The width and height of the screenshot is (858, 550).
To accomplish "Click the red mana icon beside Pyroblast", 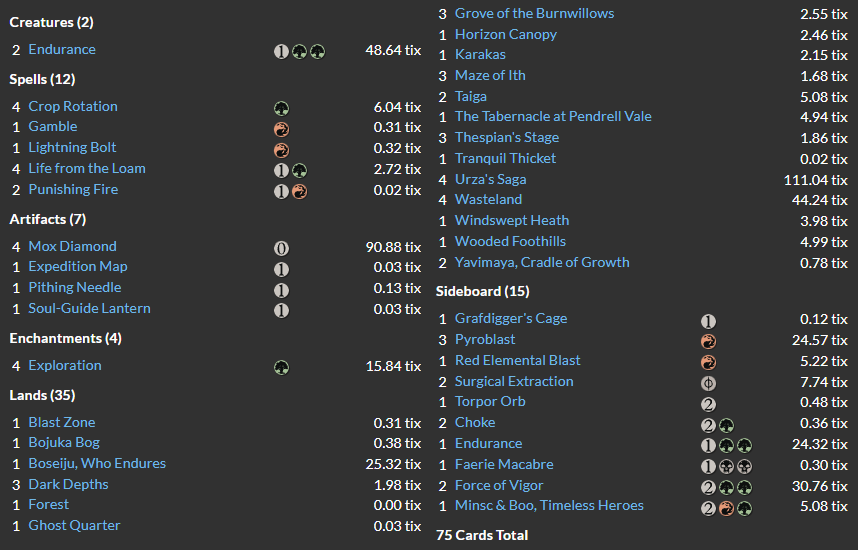I will (x=708, y=340).
